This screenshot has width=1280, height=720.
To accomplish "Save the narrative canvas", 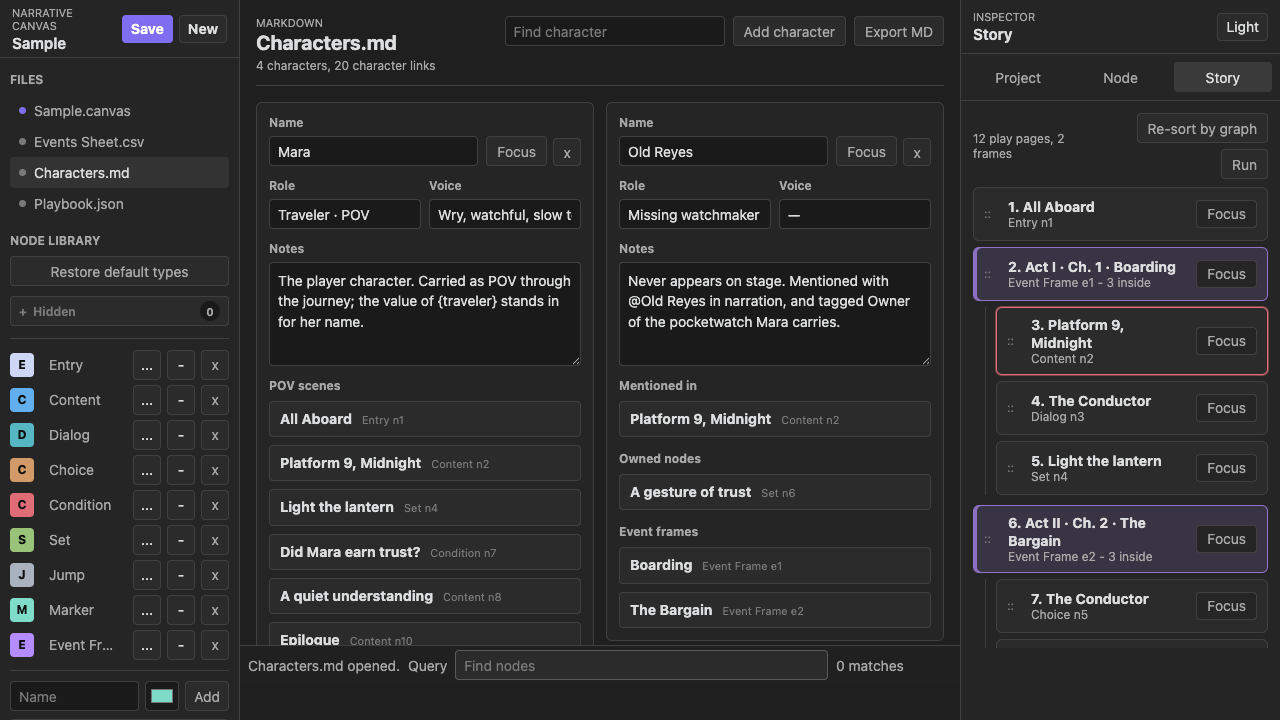I will point(147,29).
